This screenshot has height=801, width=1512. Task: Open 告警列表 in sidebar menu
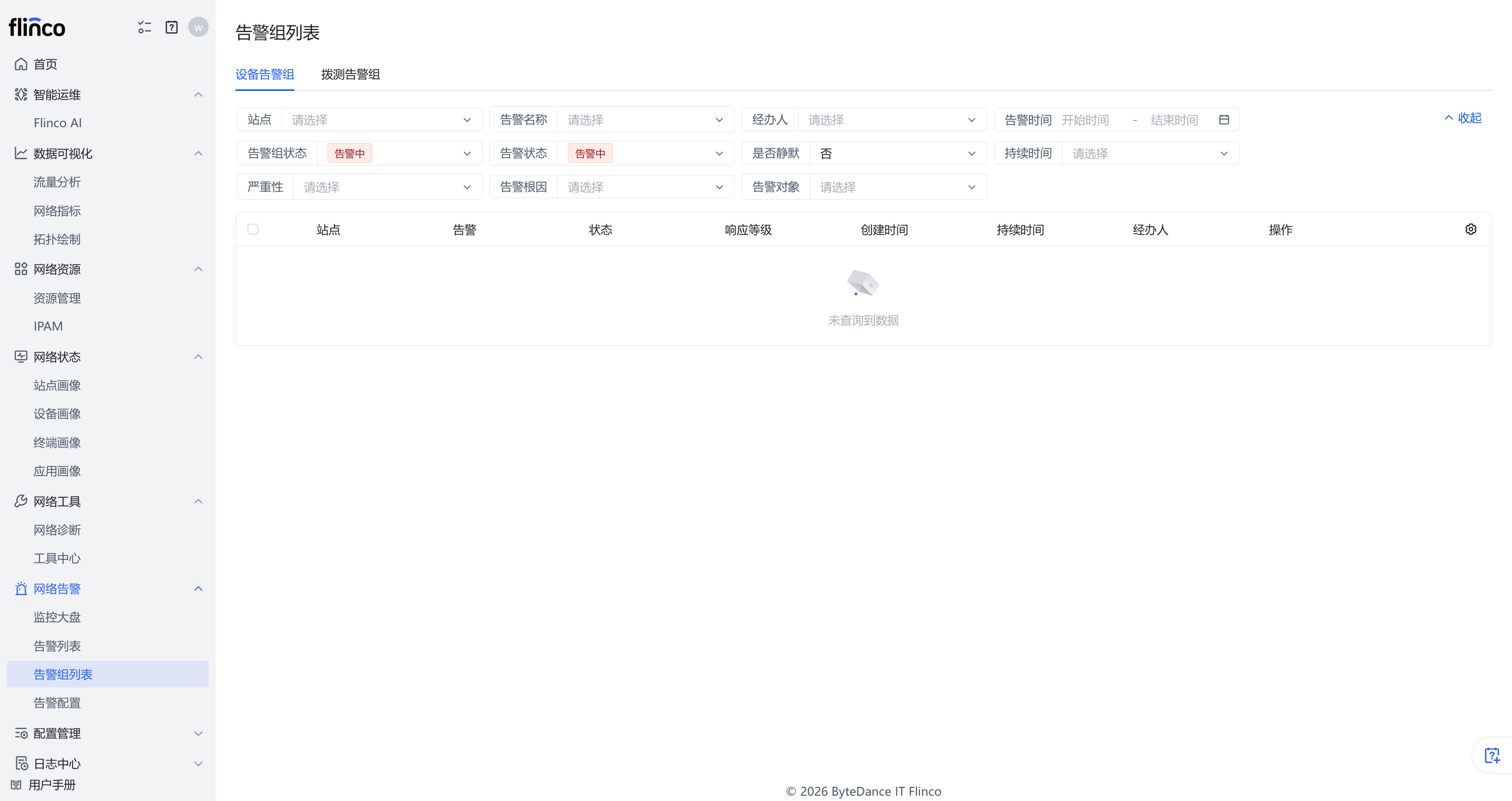click(x=57, y=646)
